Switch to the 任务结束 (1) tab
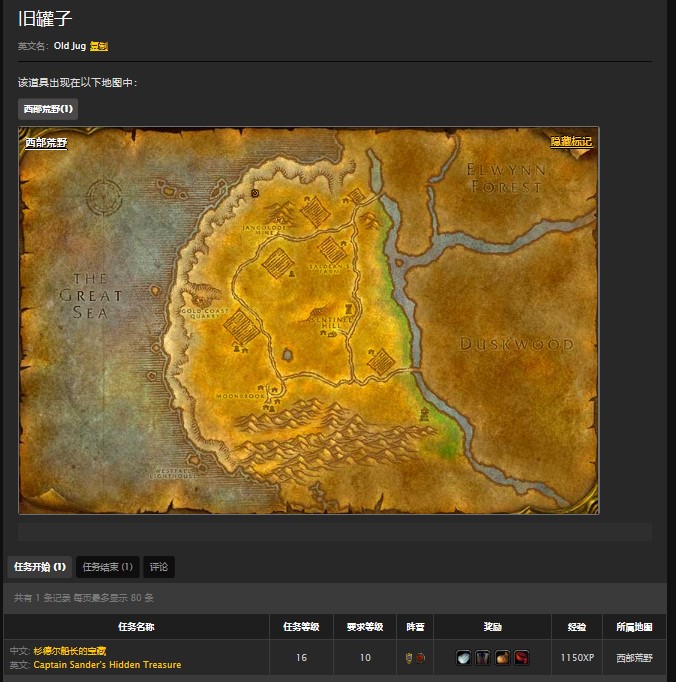This screenshot has width=676, height=682. click(x=107, y=567)
